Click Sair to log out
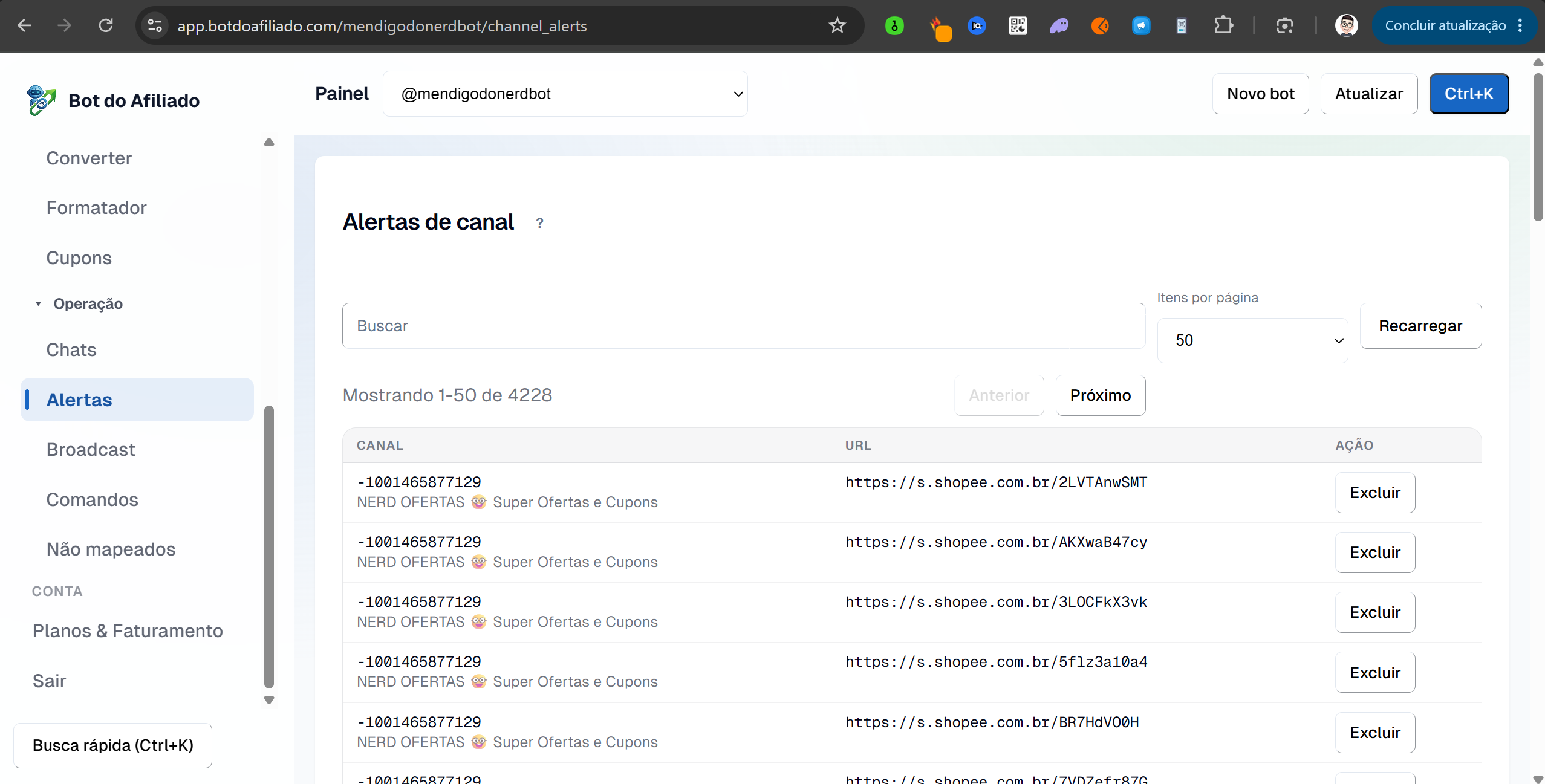This screenshot has width=1545, height=784. click(49, 681)
